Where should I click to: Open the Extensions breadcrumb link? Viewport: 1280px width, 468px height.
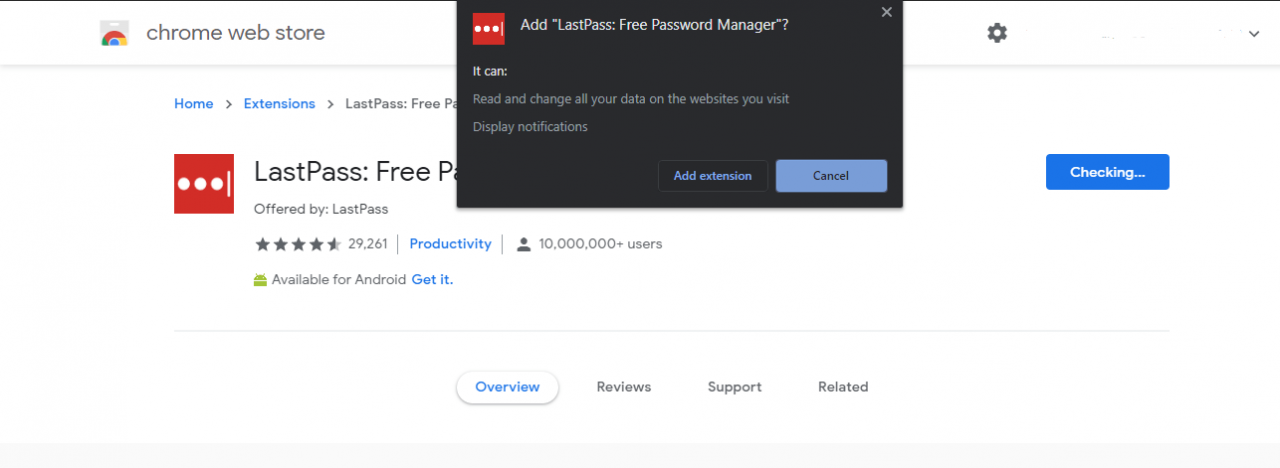point(279,104)
